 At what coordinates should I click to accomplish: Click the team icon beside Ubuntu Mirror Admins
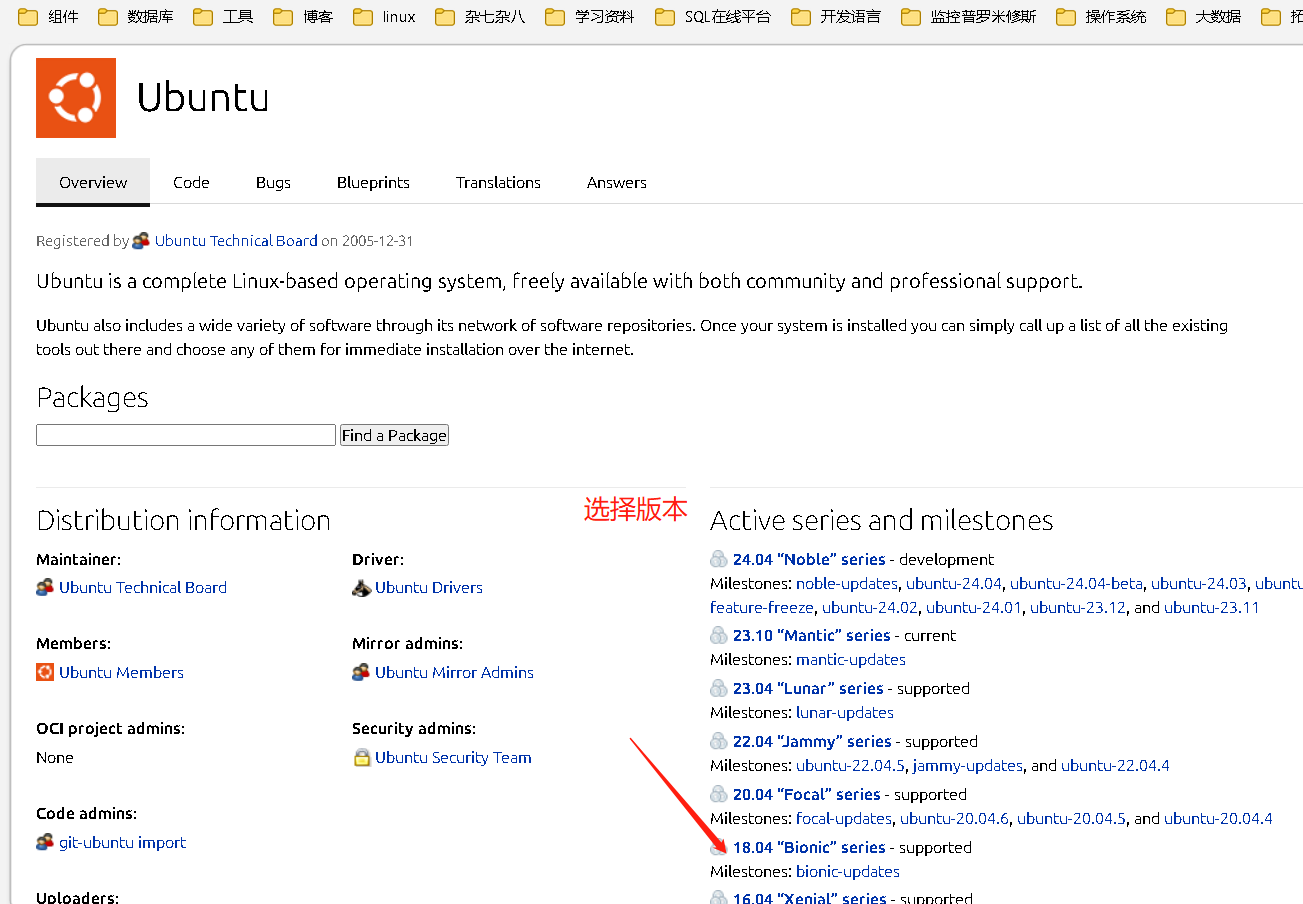[361, 672]
